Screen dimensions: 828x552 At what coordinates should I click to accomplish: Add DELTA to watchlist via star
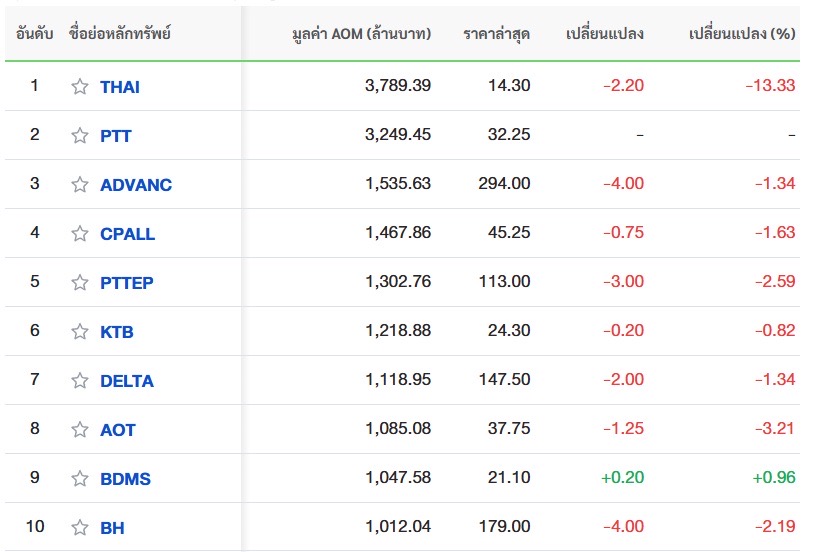(x=80, y=381)
